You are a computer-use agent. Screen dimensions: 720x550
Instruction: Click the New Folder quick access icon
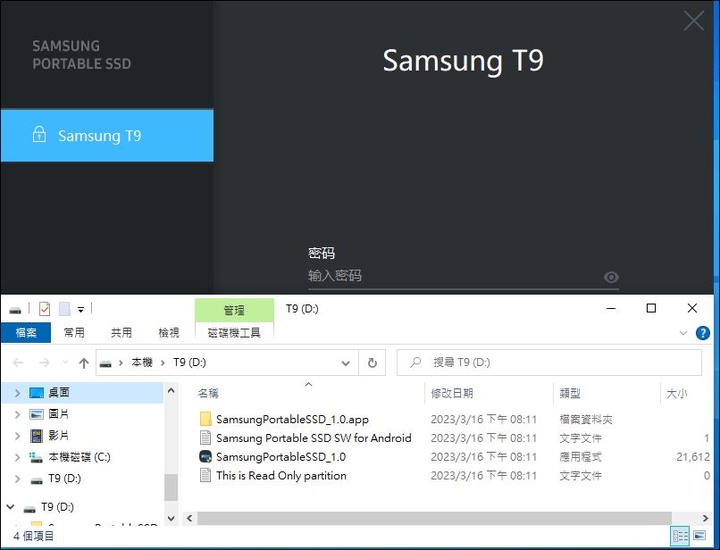point(65,309)
